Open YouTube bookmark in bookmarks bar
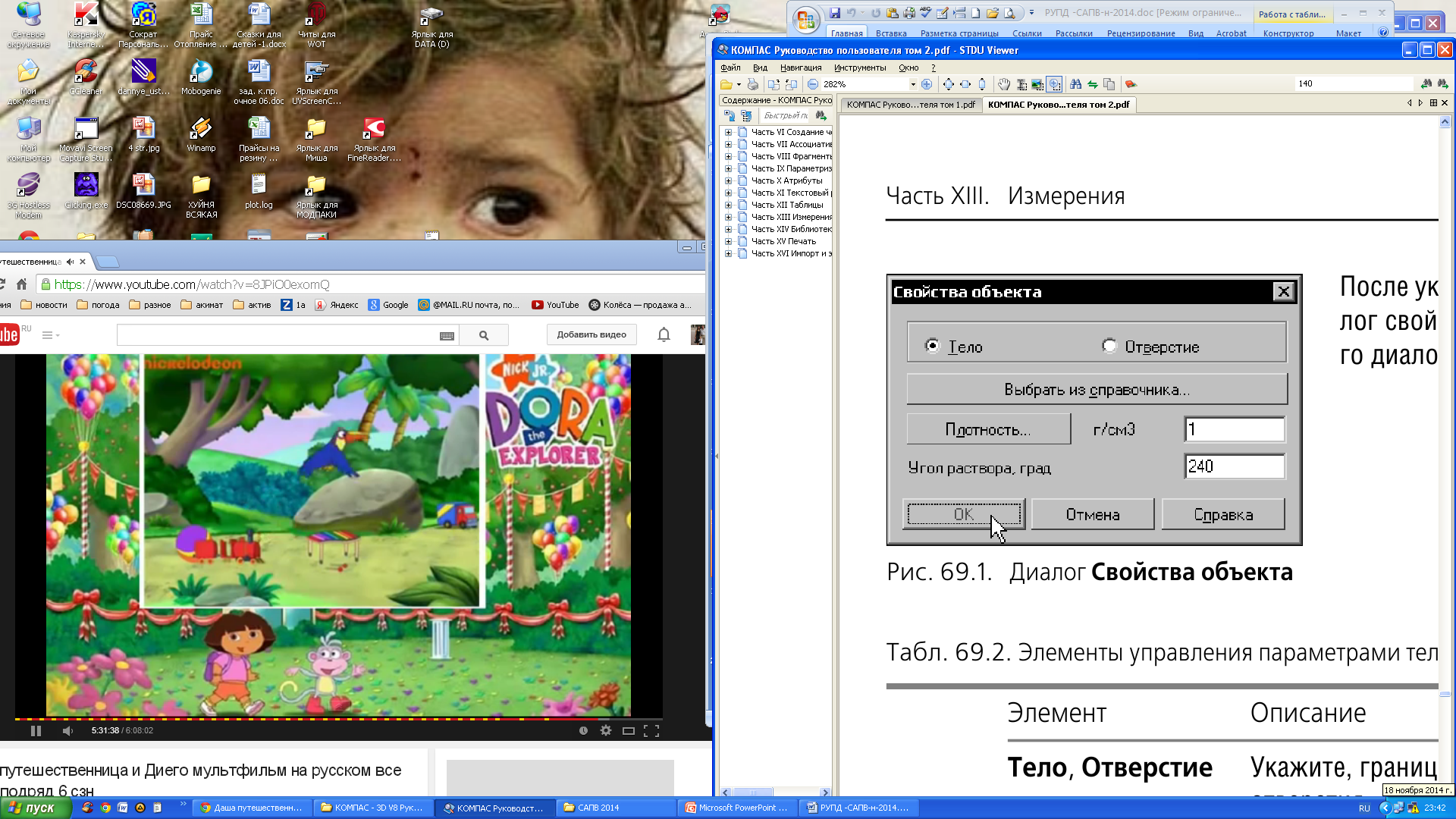This screenshot has height=819, width=1456. point(555,305)
